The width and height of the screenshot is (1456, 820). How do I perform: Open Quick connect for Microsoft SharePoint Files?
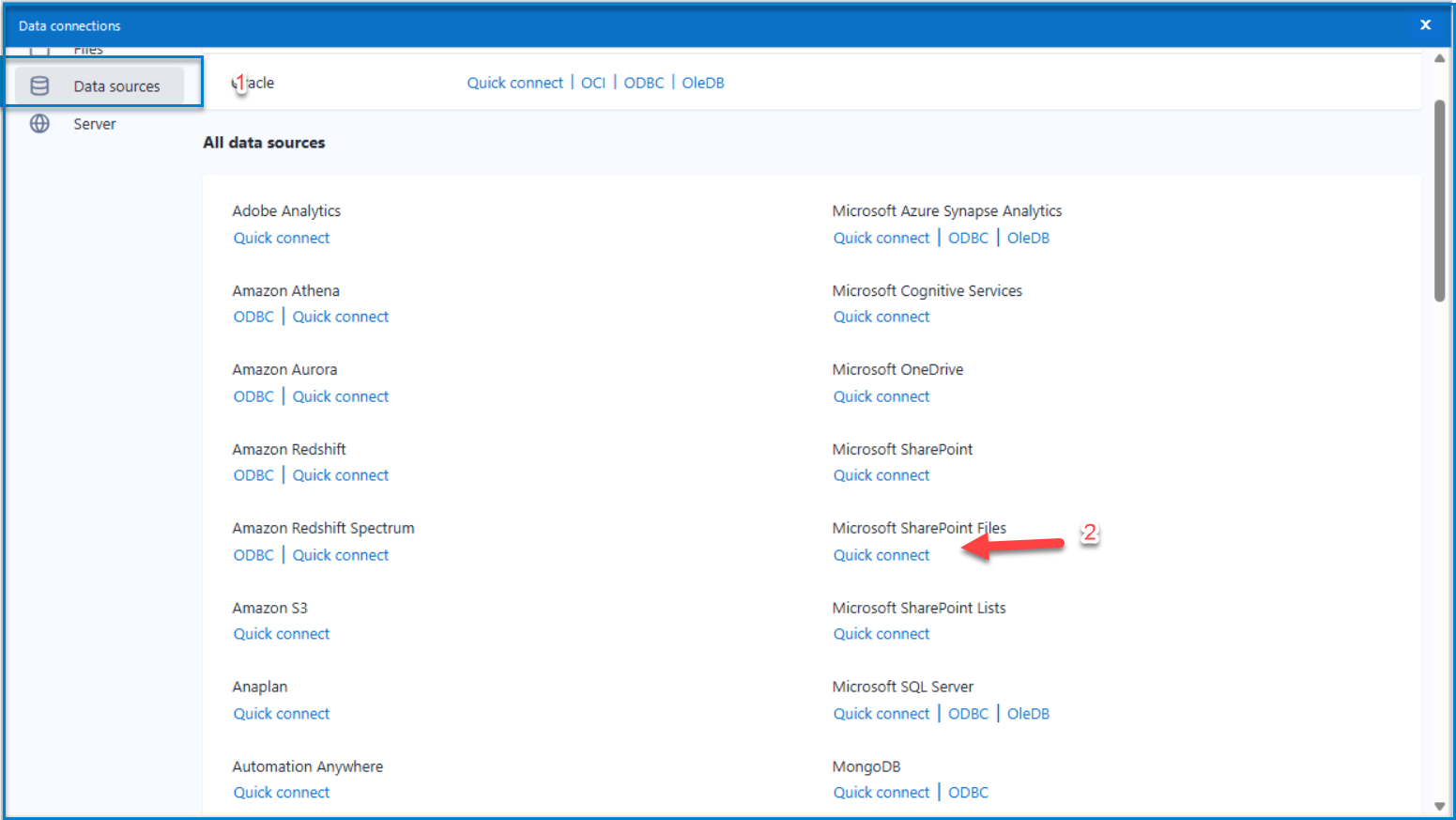881,555
